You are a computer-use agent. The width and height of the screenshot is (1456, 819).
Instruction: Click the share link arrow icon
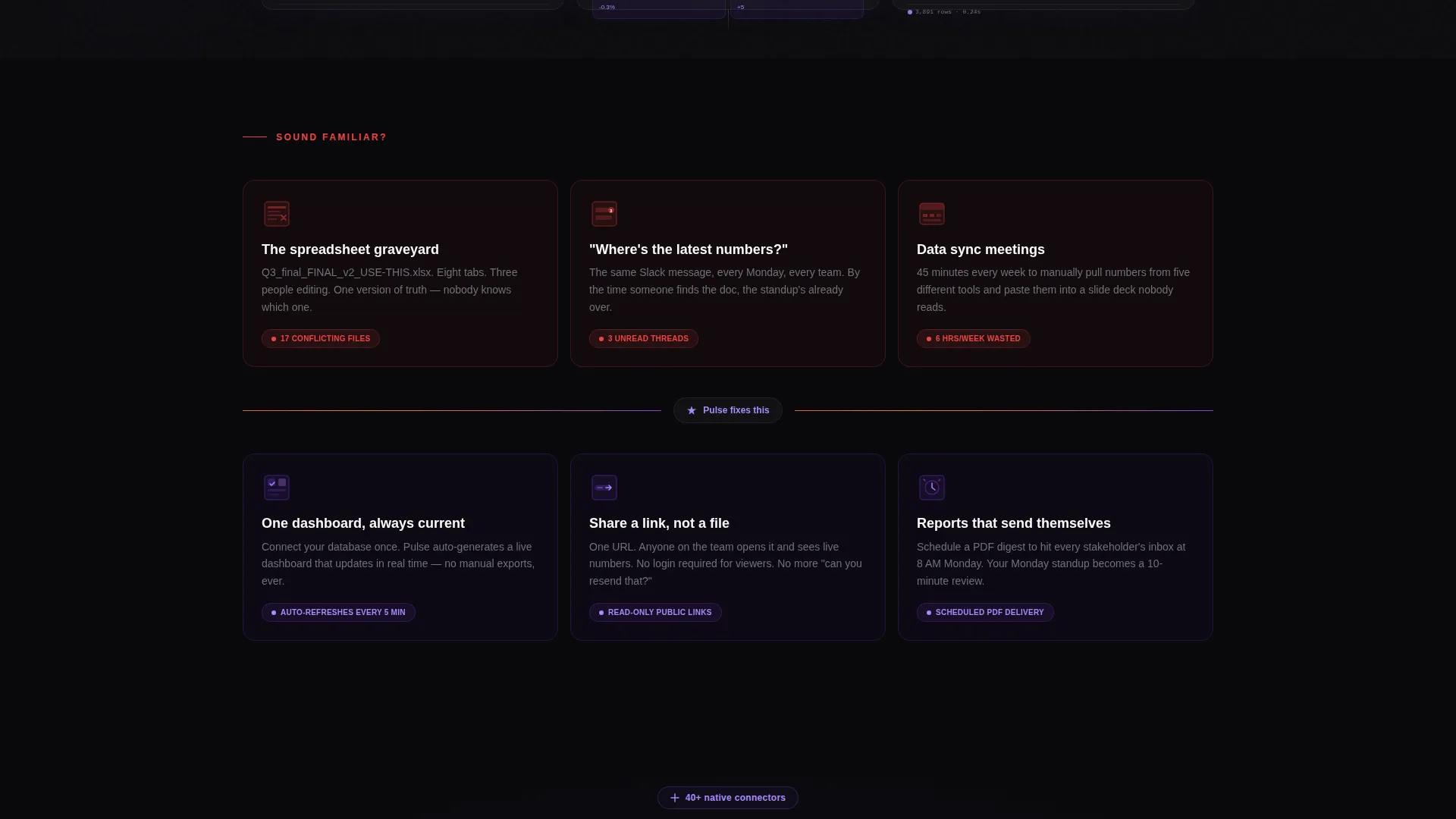click(604, 488)
